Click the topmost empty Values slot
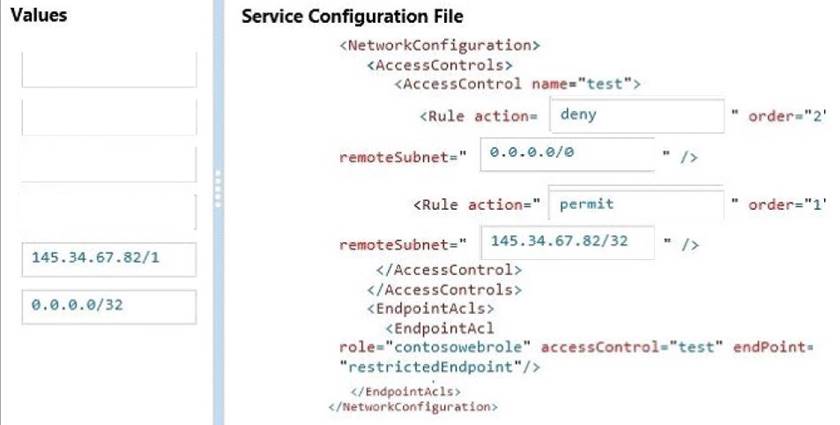This screenshot has width=840, height=425. 109,70
